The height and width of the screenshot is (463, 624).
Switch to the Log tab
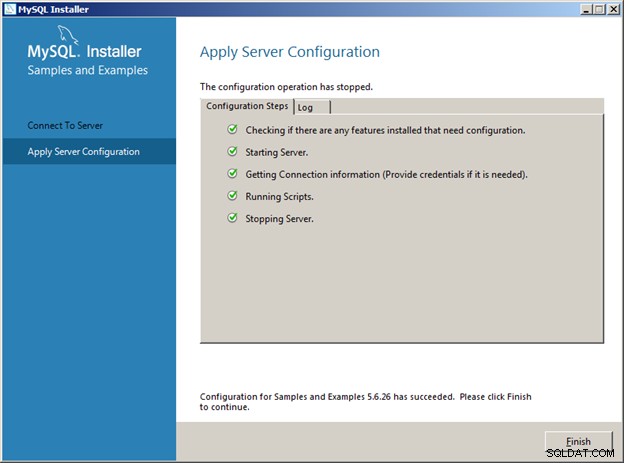pos(312,107)
